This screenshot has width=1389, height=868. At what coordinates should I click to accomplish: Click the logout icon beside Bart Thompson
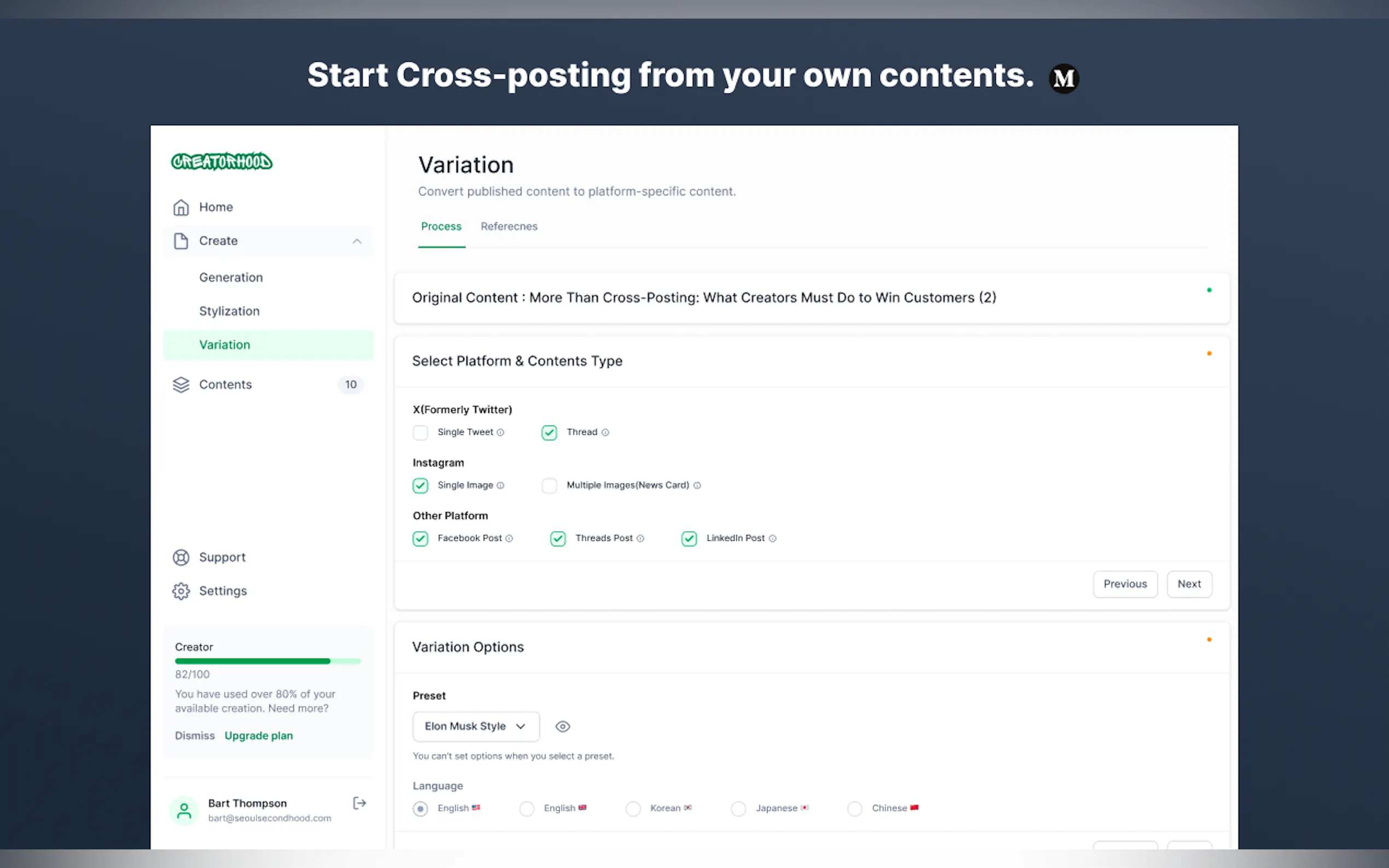point(359,803)
